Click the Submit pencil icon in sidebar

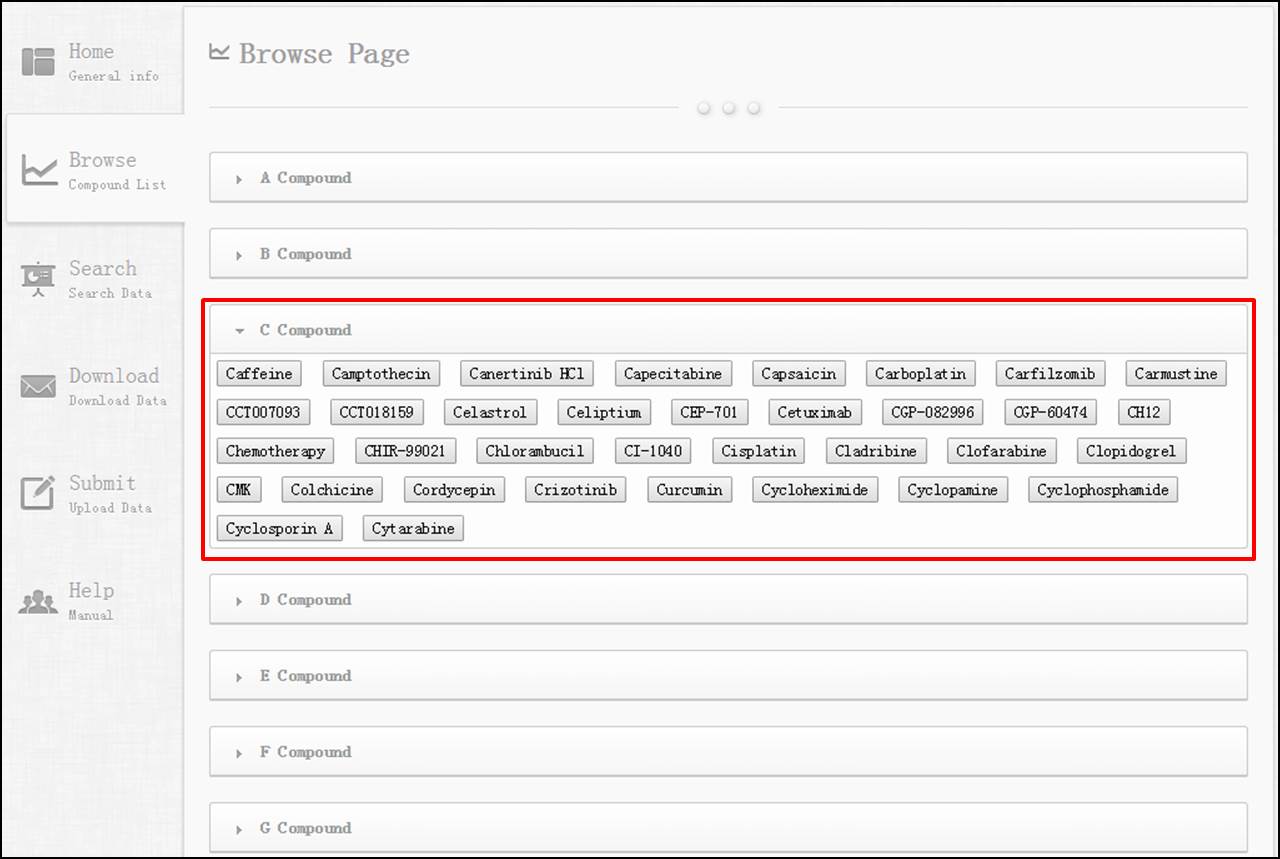click(38, 493)
